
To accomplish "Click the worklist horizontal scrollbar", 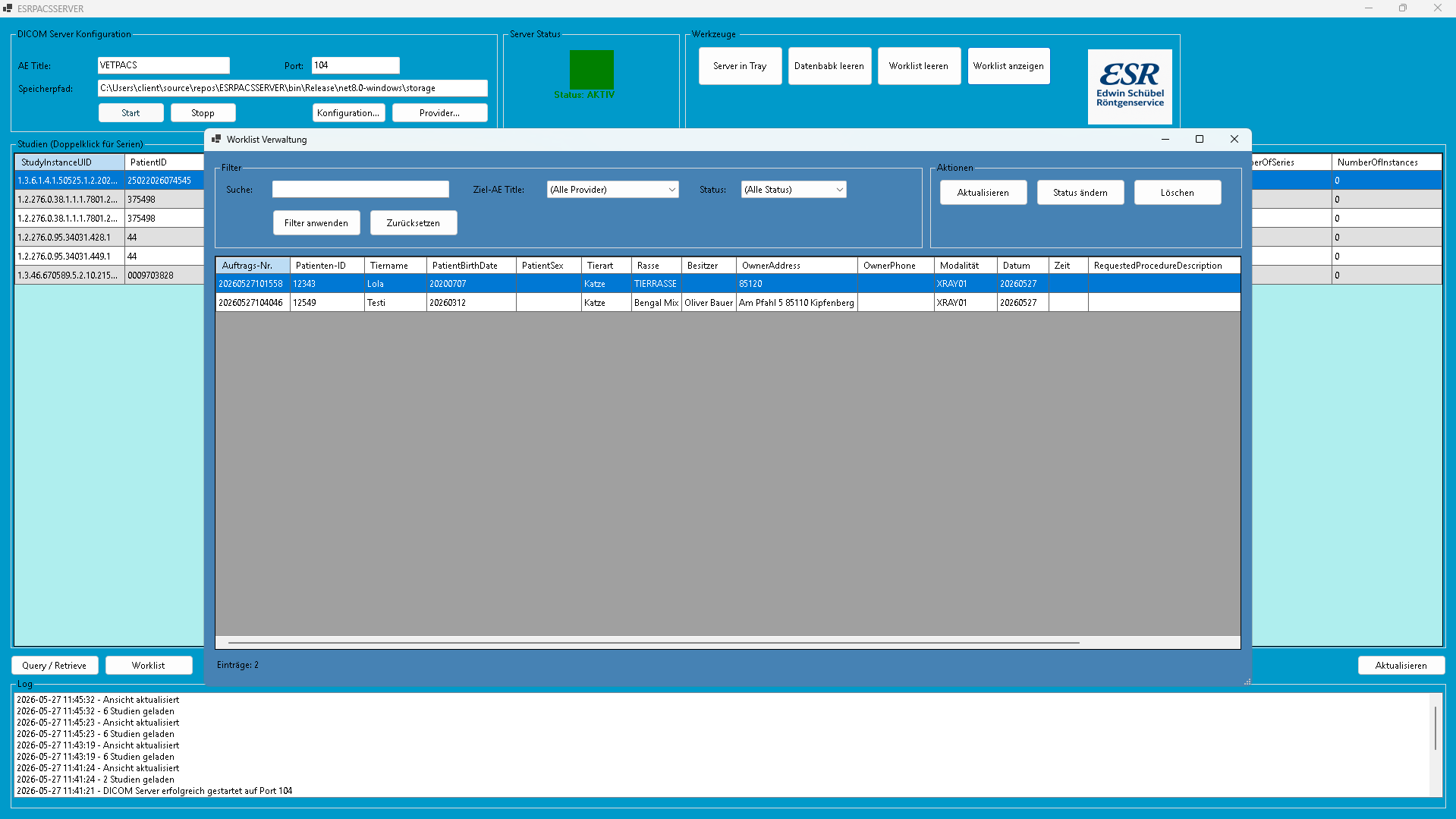I will (653, 643).
